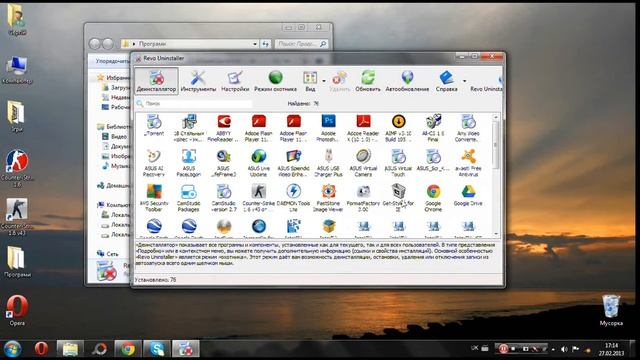Open Settings (Настройки) in Revo toolbar
Viewport: 640px width, 360px height.
point(235,81)
